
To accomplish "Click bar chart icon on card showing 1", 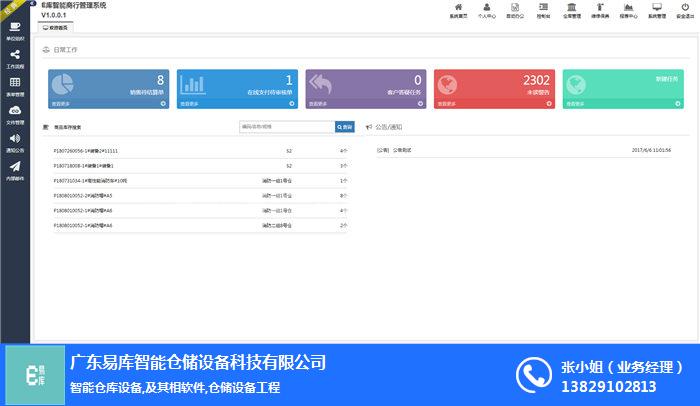I will click(192, 84).
